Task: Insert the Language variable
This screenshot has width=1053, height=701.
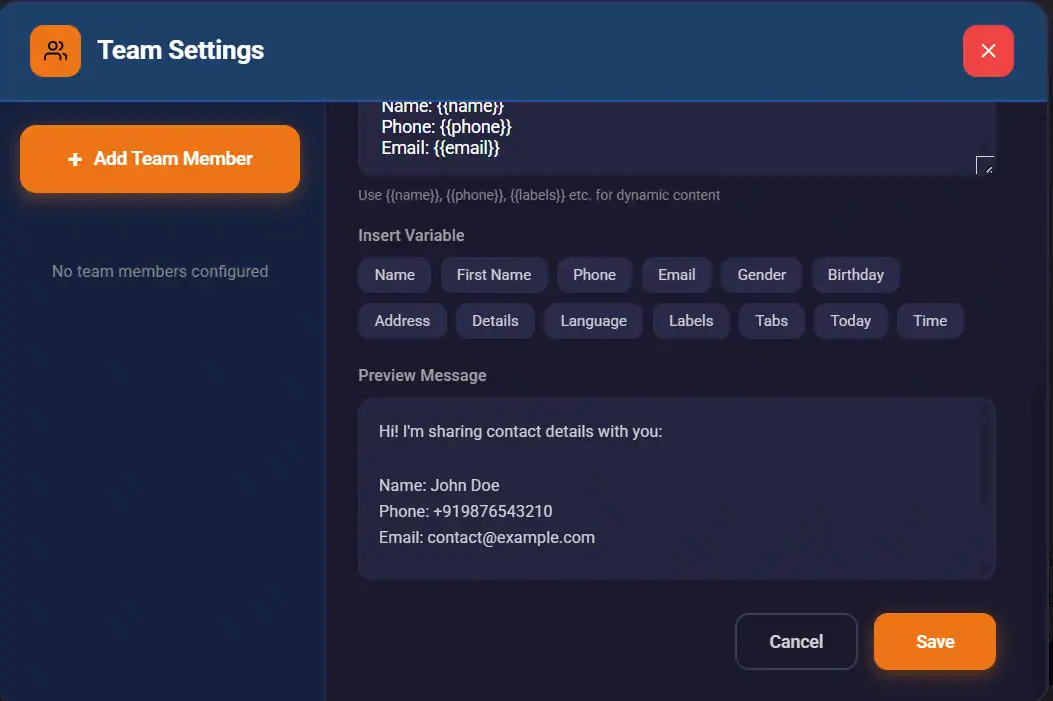Action: 593,320
